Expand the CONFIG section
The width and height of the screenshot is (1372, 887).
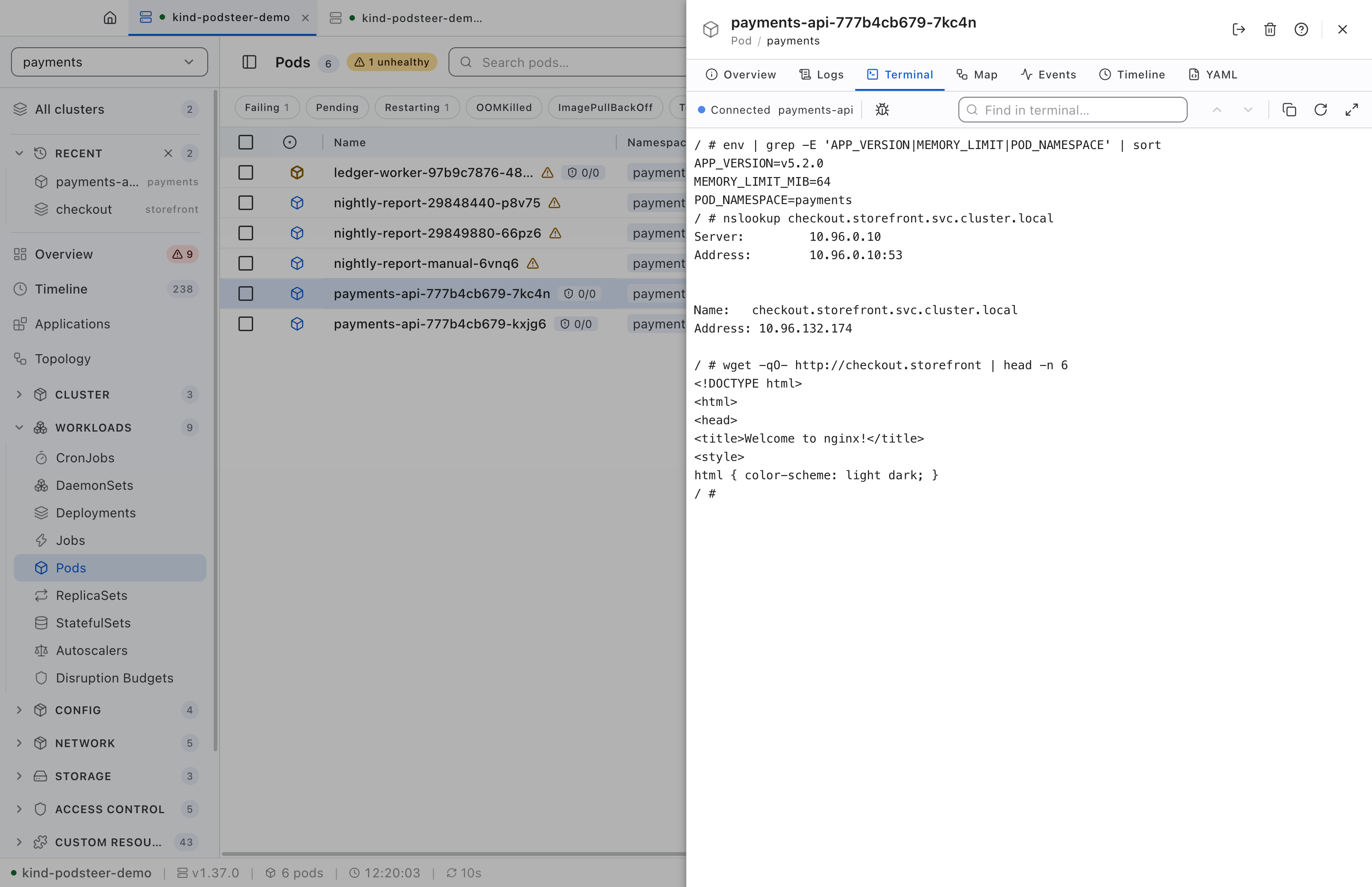pyautogui.click(x=20, y=710)
